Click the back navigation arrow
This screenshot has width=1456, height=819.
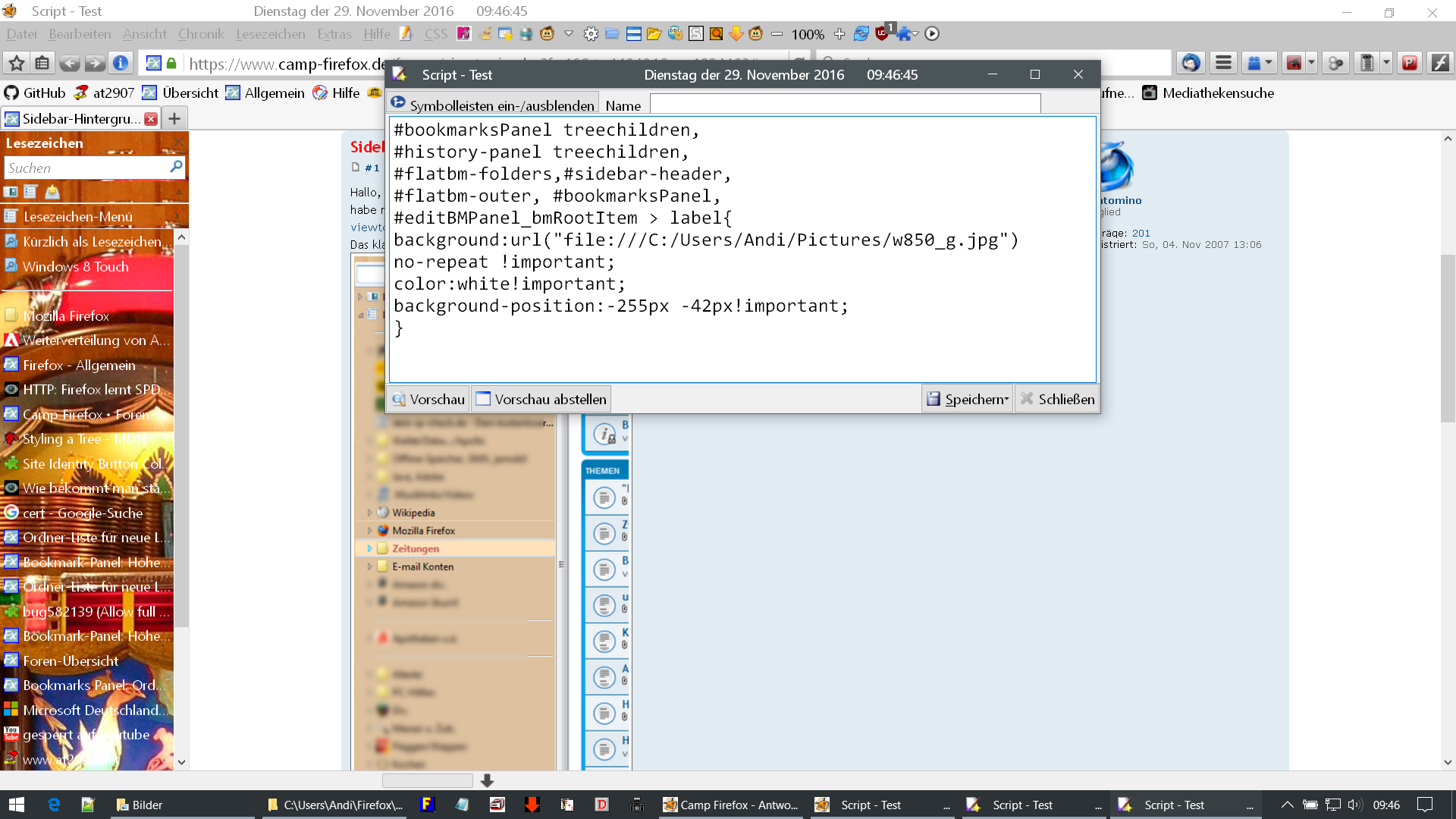[69, 63]
